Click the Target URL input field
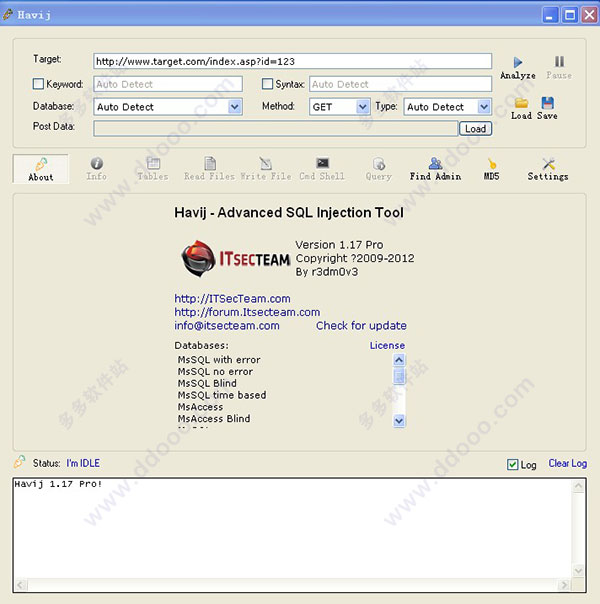This screenshot has width=600, height=604. [292, 61]
